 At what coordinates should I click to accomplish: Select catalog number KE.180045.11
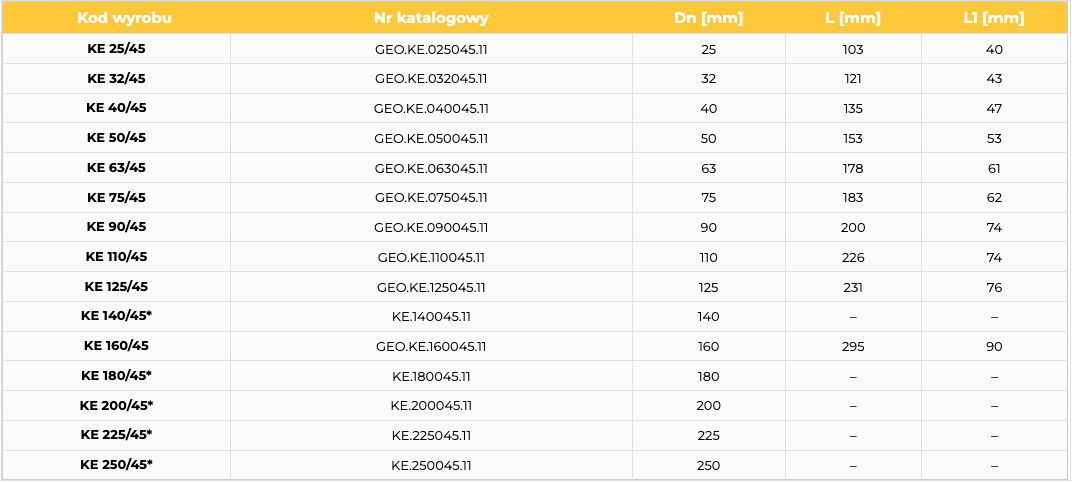pos(431,377)
